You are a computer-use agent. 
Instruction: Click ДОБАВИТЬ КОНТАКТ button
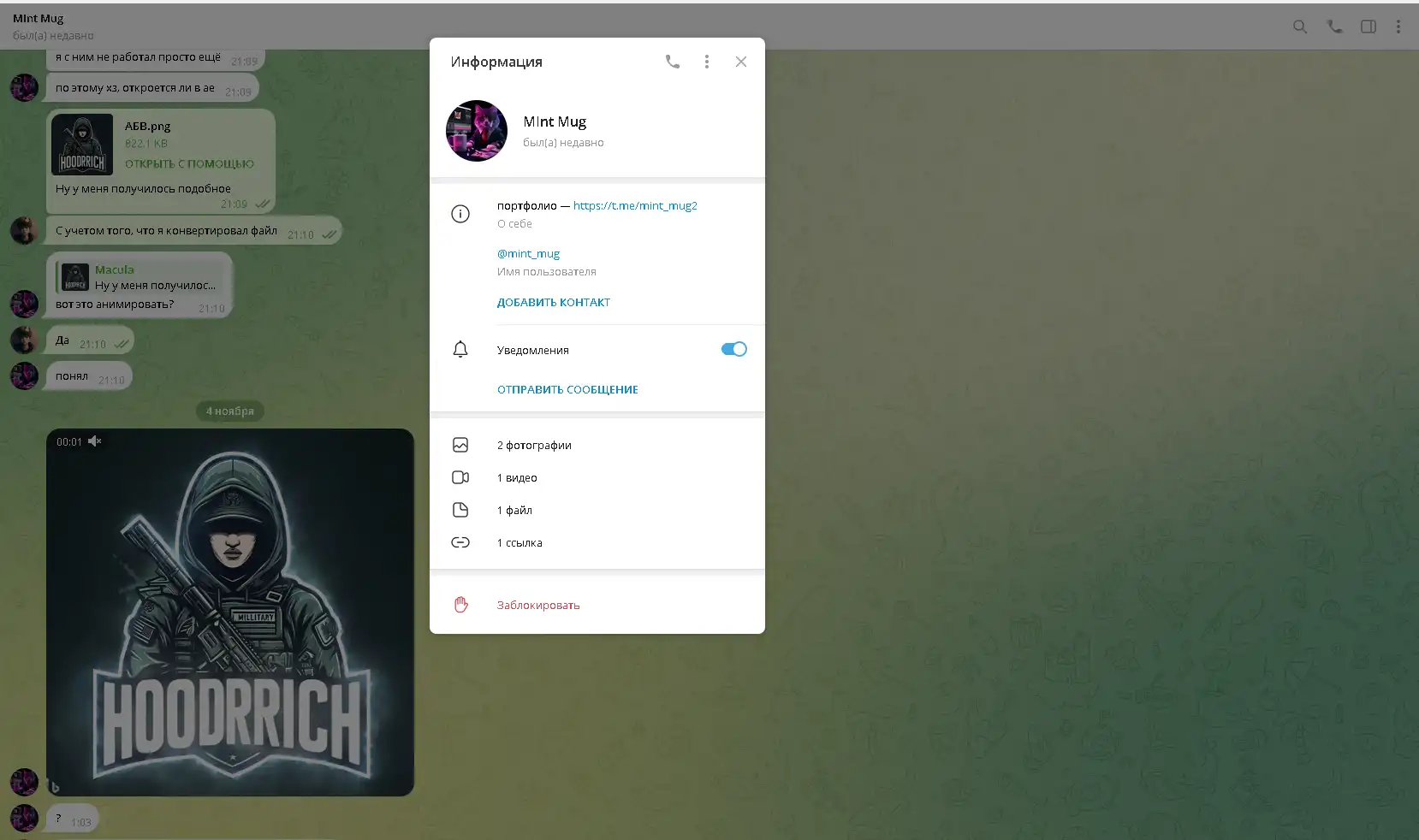click(554, 302)
